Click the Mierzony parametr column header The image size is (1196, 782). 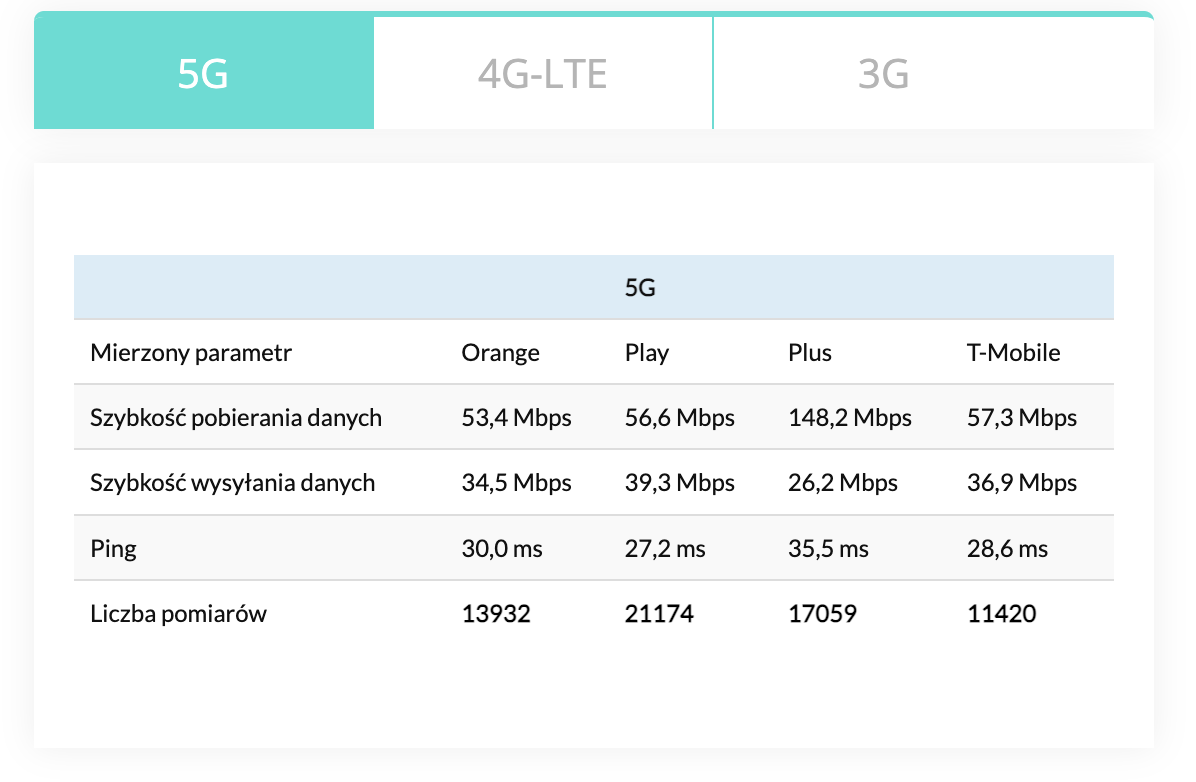coord(191,353)
